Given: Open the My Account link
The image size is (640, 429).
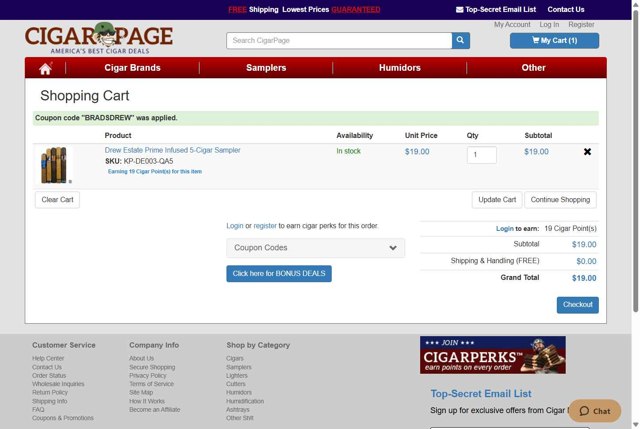Looking at the screenshot, I should [512, 24].
